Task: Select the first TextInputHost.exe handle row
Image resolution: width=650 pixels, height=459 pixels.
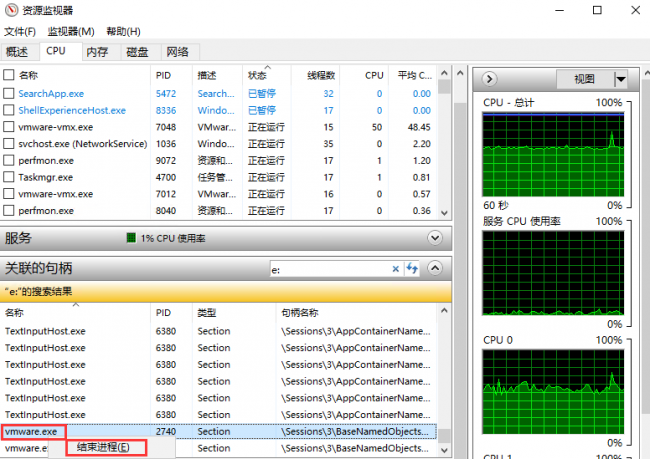Action: pos(218,331)
